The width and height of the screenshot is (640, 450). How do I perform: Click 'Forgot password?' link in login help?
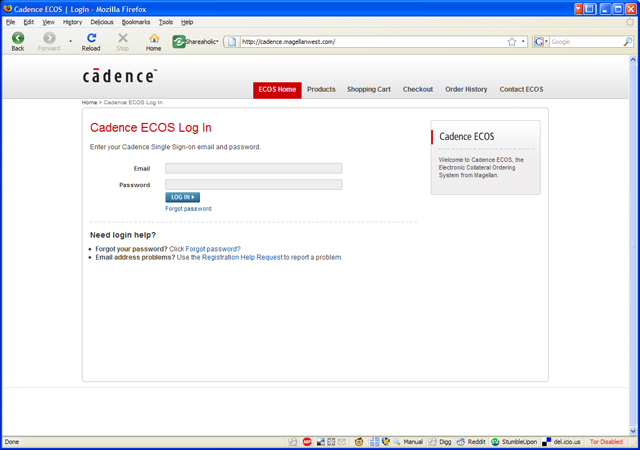213,249
